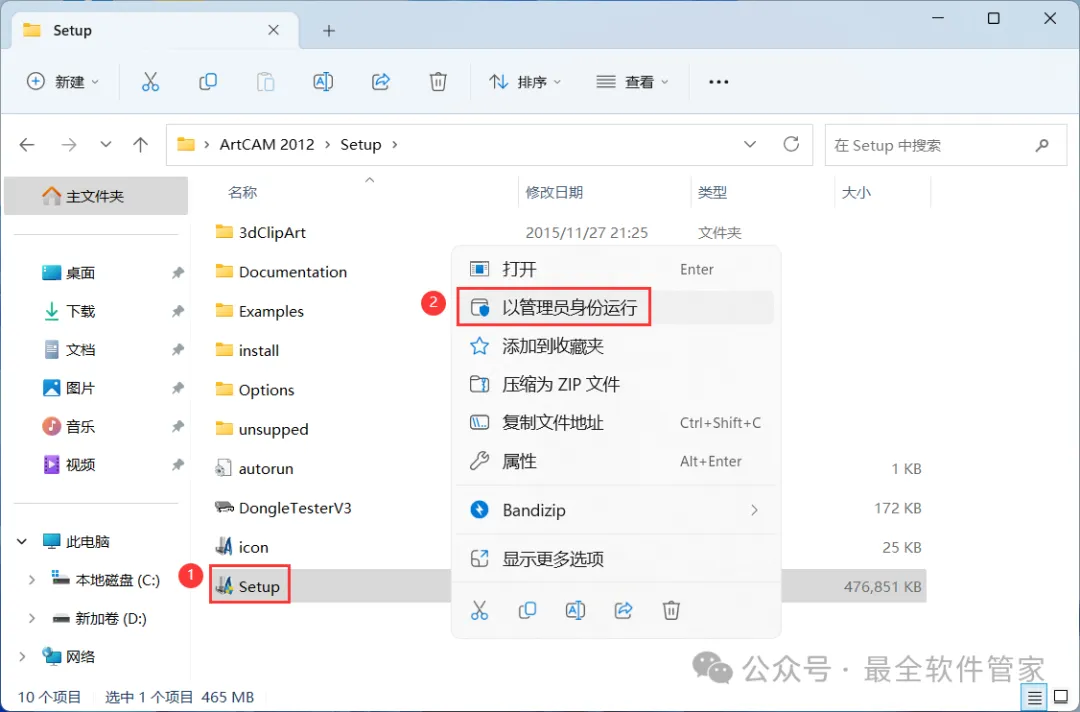Open the 排序 sort dropdown
This screenshot has height=712, width=1080.
pyautogui.click(x=525, y=82)
